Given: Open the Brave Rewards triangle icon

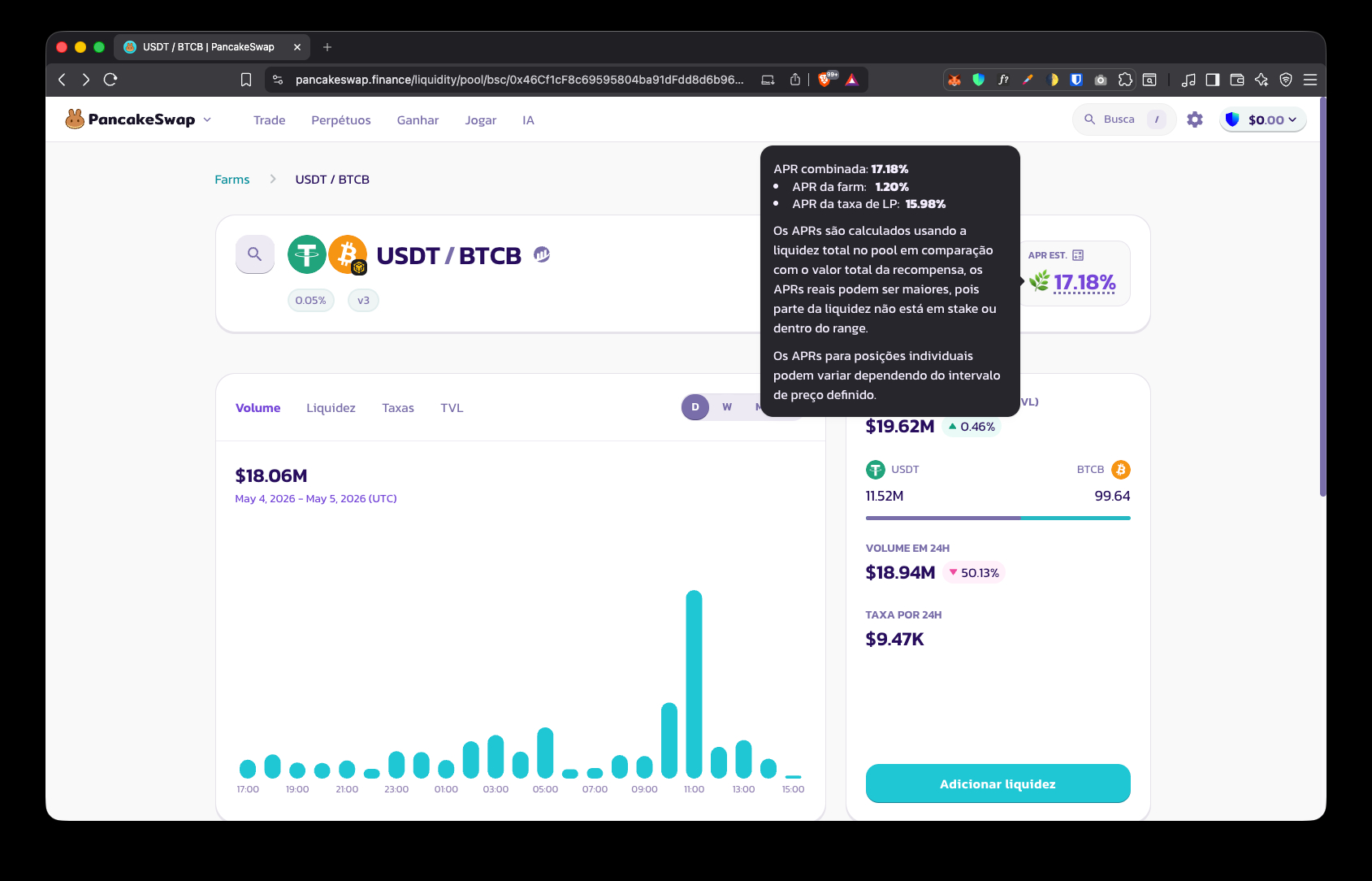Looking at the screenshot, I should [851, 80].
